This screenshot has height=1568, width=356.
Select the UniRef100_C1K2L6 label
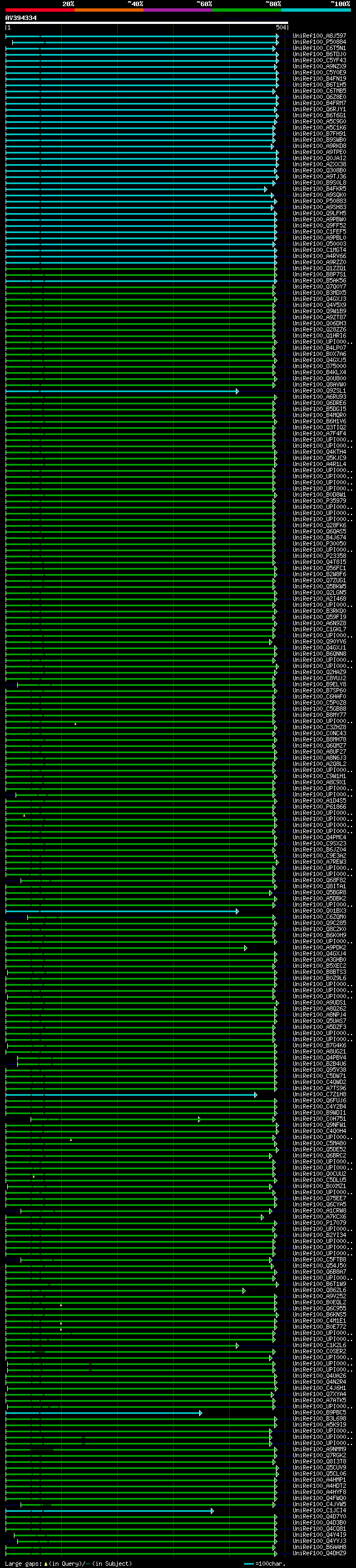tap(319, 1345)
